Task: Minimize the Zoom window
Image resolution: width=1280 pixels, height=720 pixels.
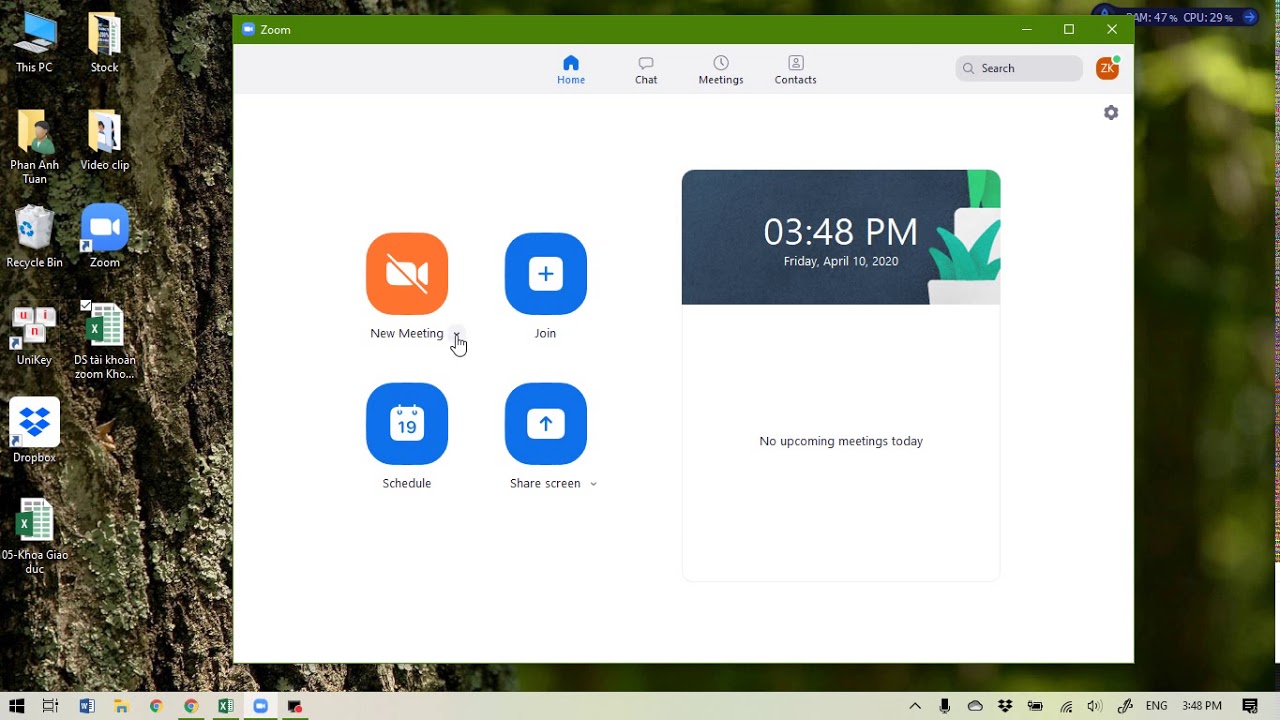Action: (x=1026, y=29)
